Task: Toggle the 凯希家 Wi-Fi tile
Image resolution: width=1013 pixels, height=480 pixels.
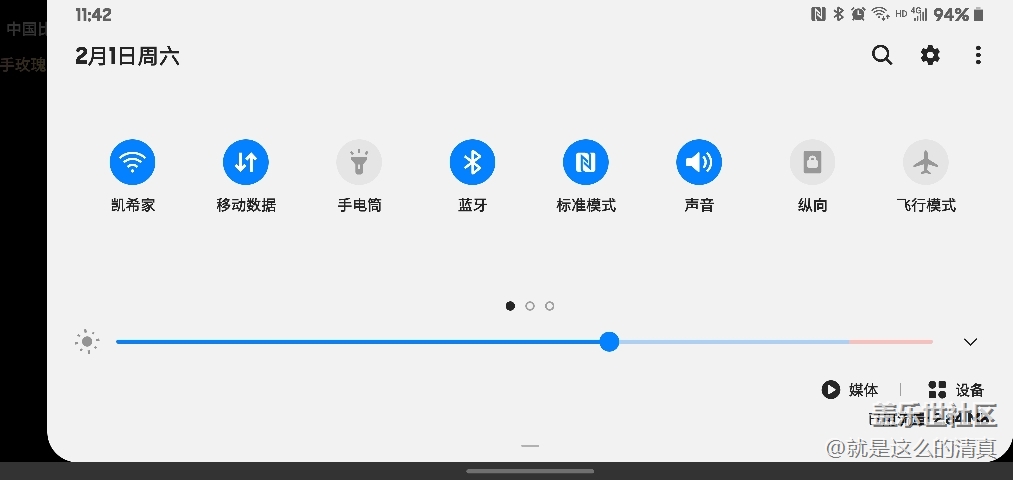Action: point(132,162)
